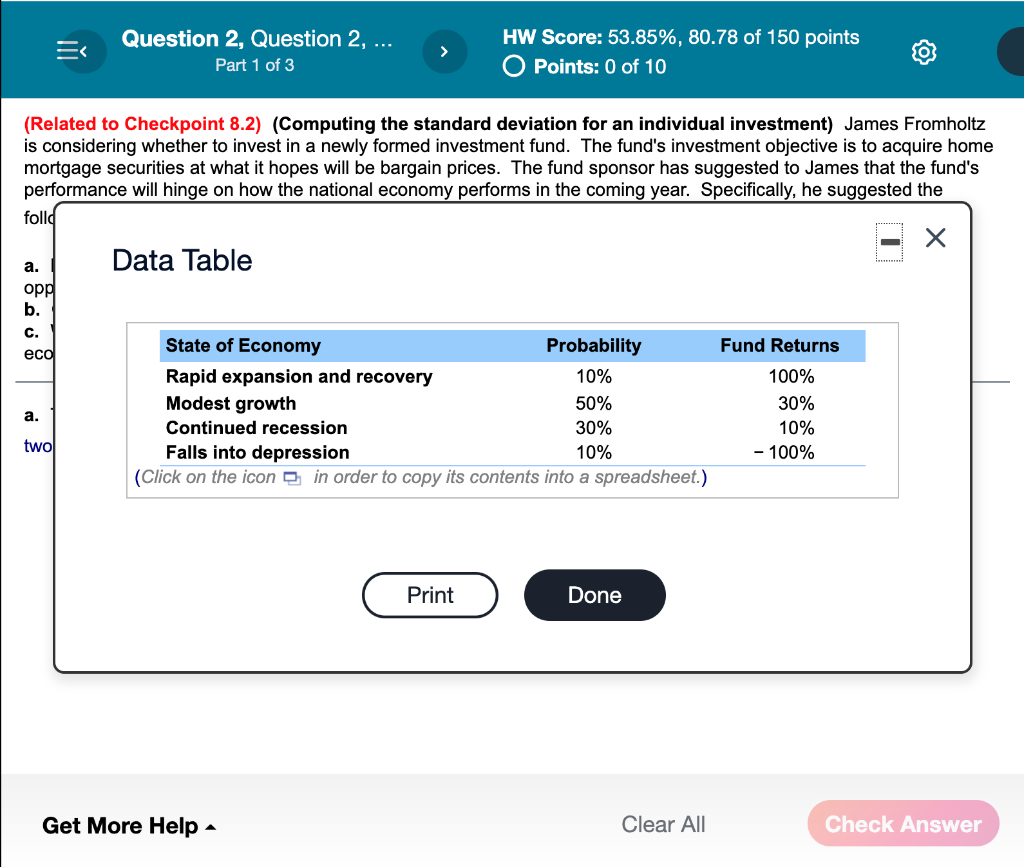The width and height of the screenshot is (1024, 867).
Task: Open the question list menu
Action: 69,51
